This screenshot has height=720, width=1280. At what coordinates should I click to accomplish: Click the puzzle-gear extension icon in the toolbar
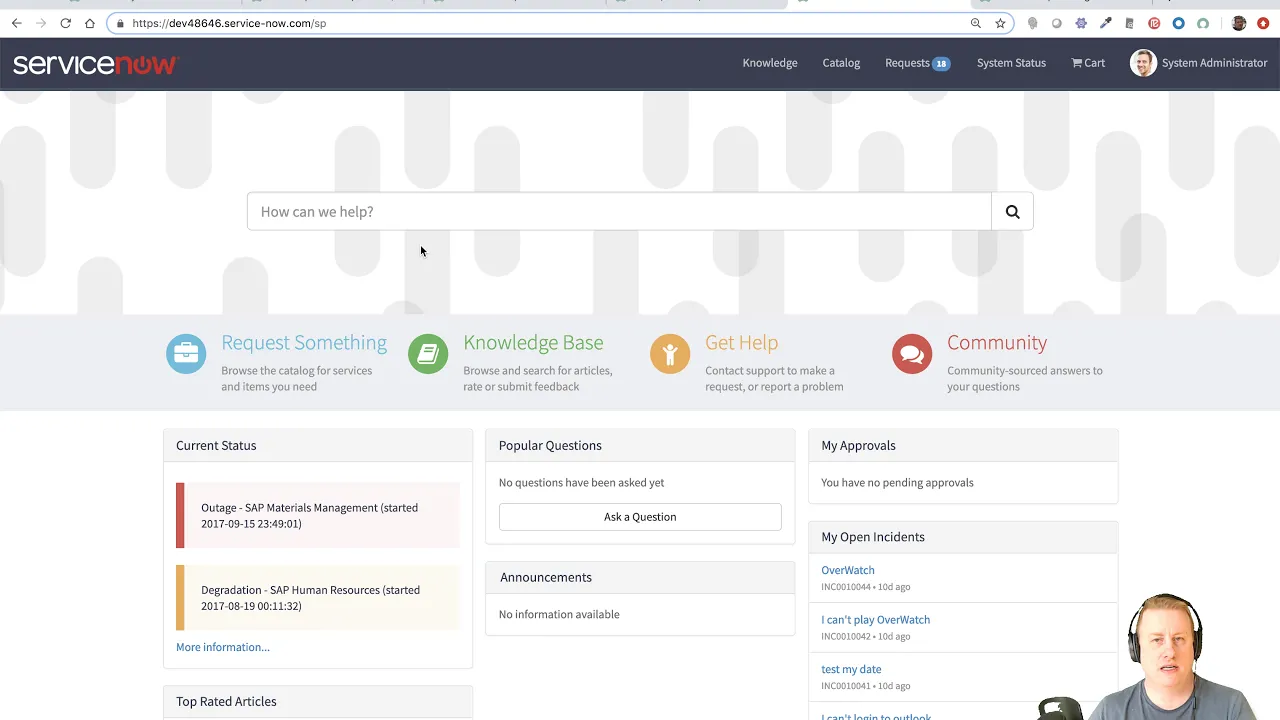coord(1081,23)
